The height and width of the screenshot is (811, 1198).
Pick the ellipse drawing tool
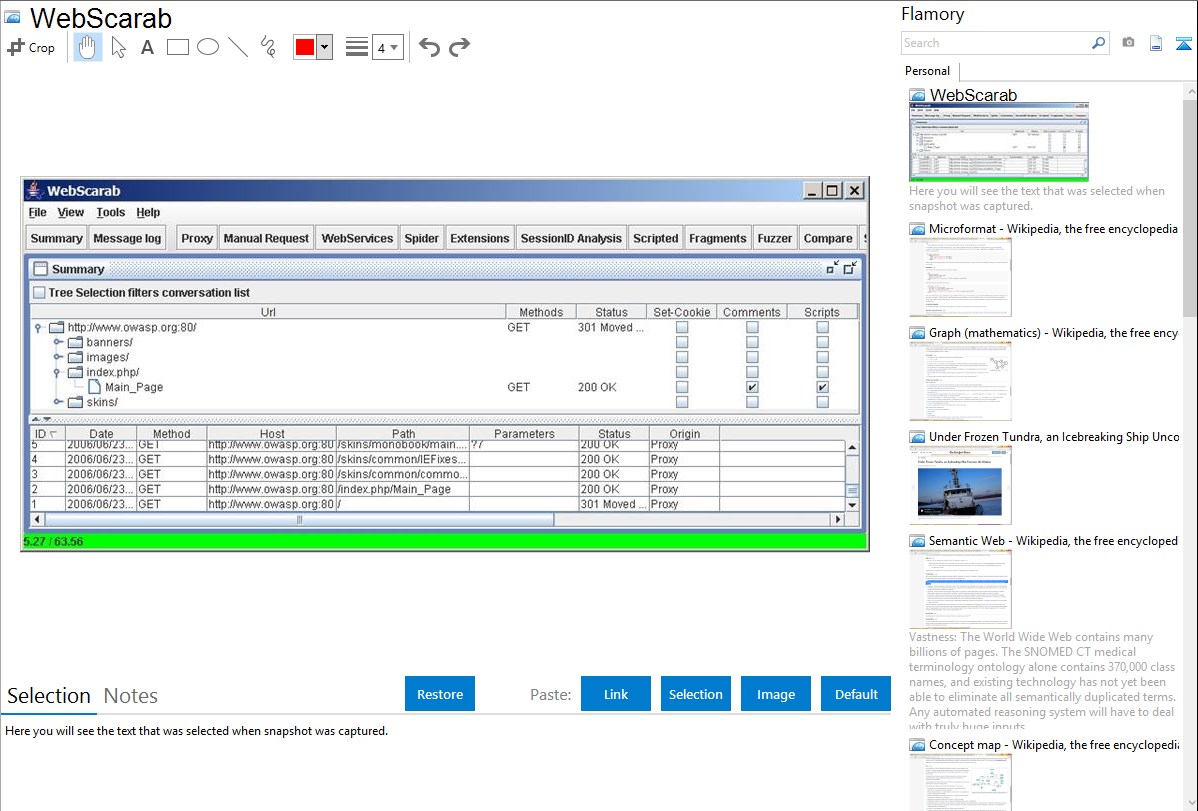coord(208,47)
